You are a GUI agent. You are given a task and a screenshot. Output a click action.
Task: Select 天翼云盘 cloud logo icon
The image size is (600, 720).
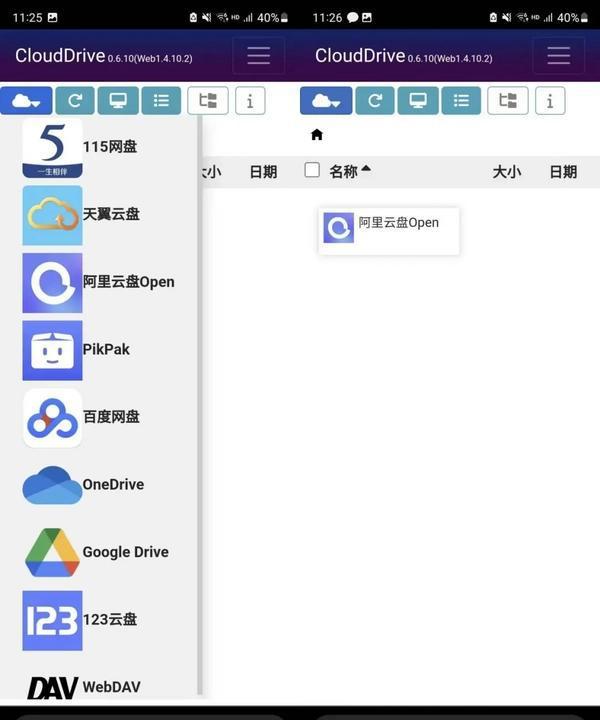click(52, 215)
